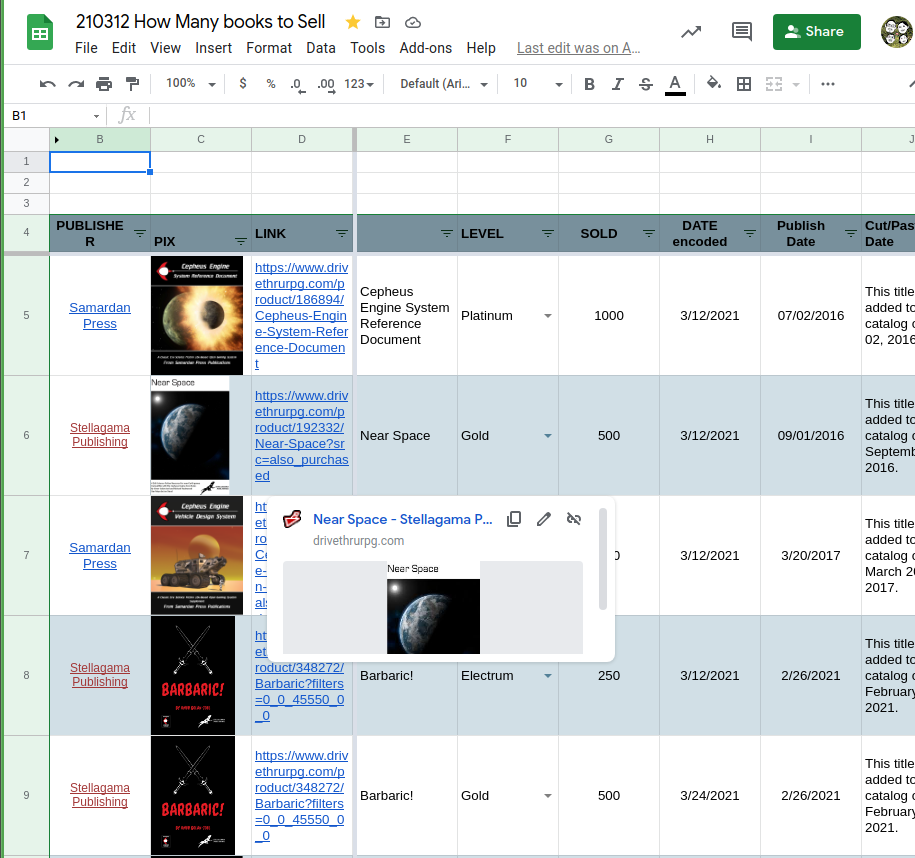Copy link in the Near Space preview card
915x858 pixels.
point(514,519)
